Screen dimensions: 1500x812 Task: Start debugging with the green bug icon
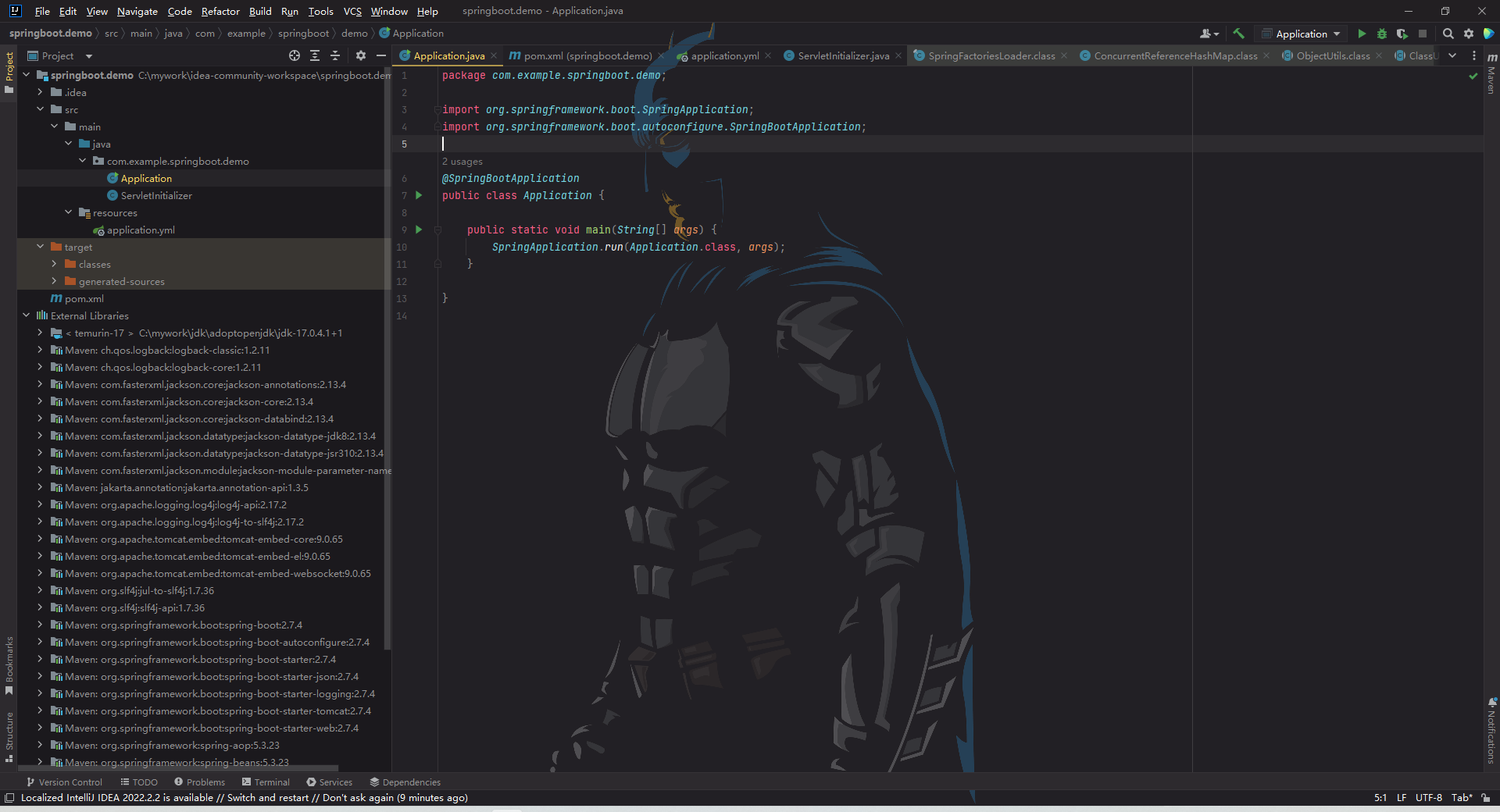(x=1382, y=34)
